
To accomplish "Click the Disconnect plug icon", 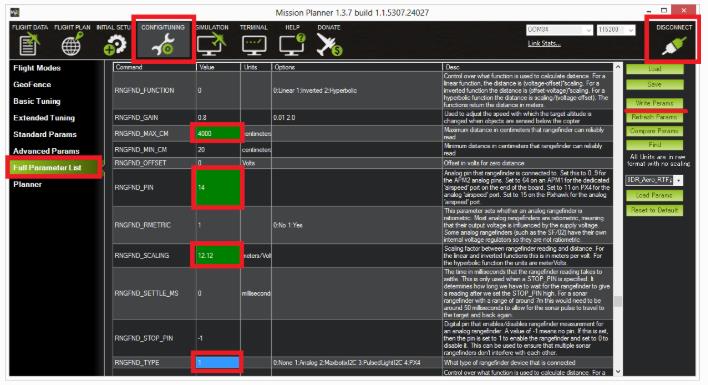I will tap(674, 45).
